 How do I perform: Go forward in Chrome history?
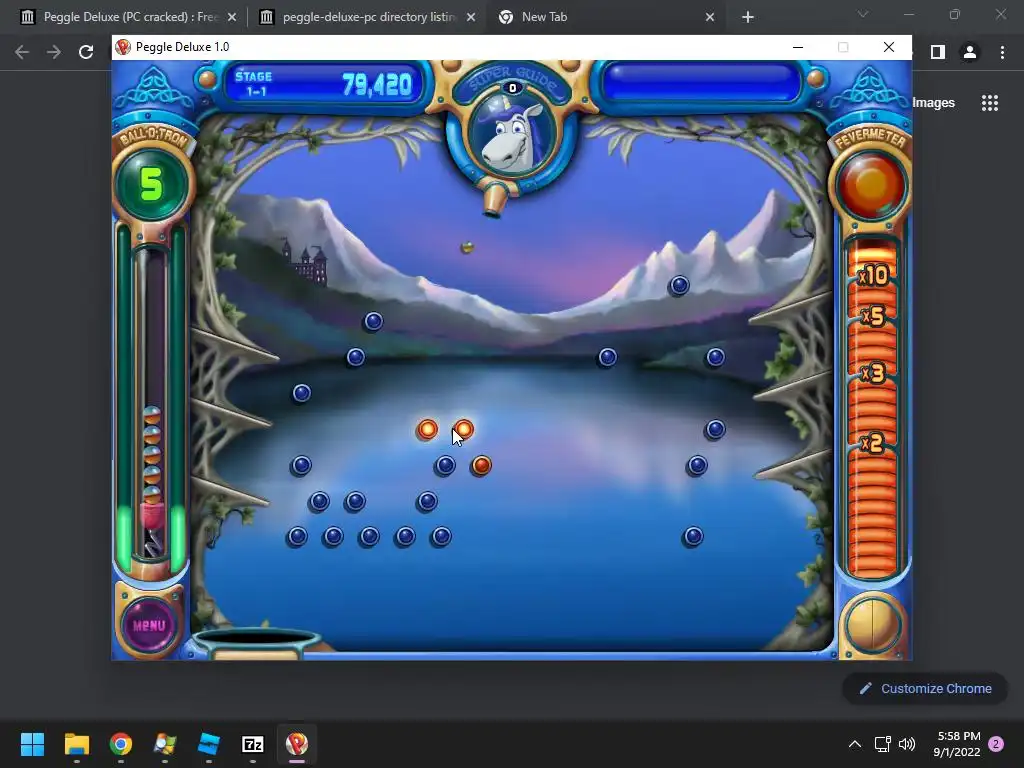click(x=54, y=52)
